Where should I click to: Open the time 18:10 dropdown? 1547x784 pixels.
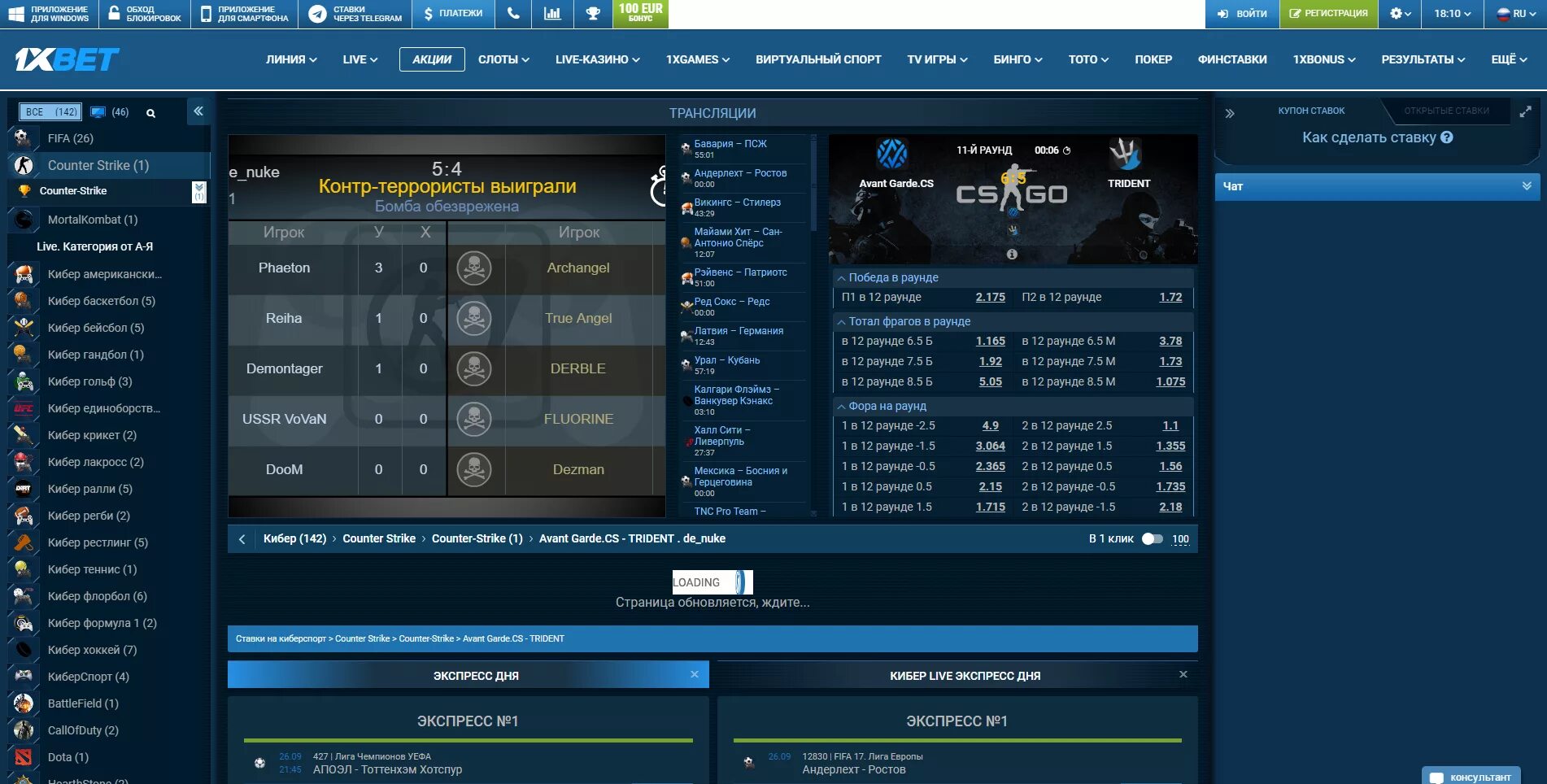coord(1452,14)
